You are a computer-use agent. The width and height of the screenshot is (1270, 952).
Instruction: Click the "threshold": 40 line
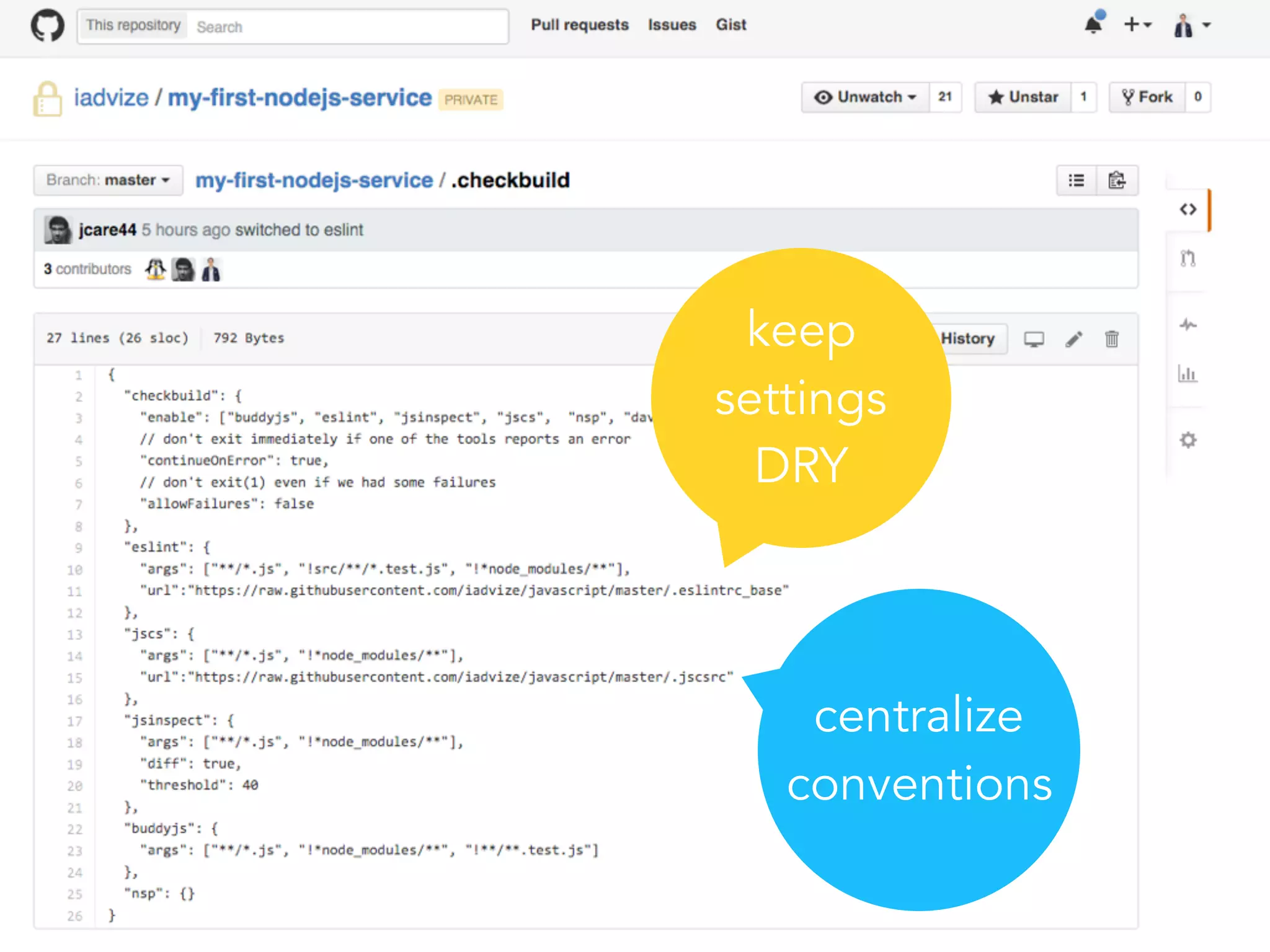pyautogui.click(x=199, y=785)
